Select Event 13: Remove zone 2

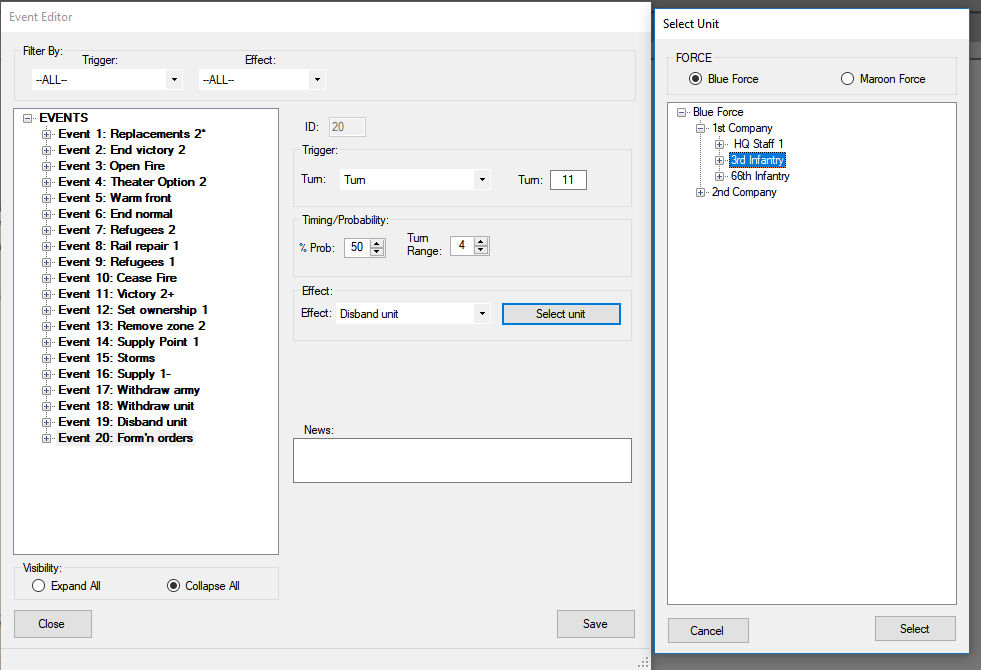pyautogui.click(x=132, y=326)
